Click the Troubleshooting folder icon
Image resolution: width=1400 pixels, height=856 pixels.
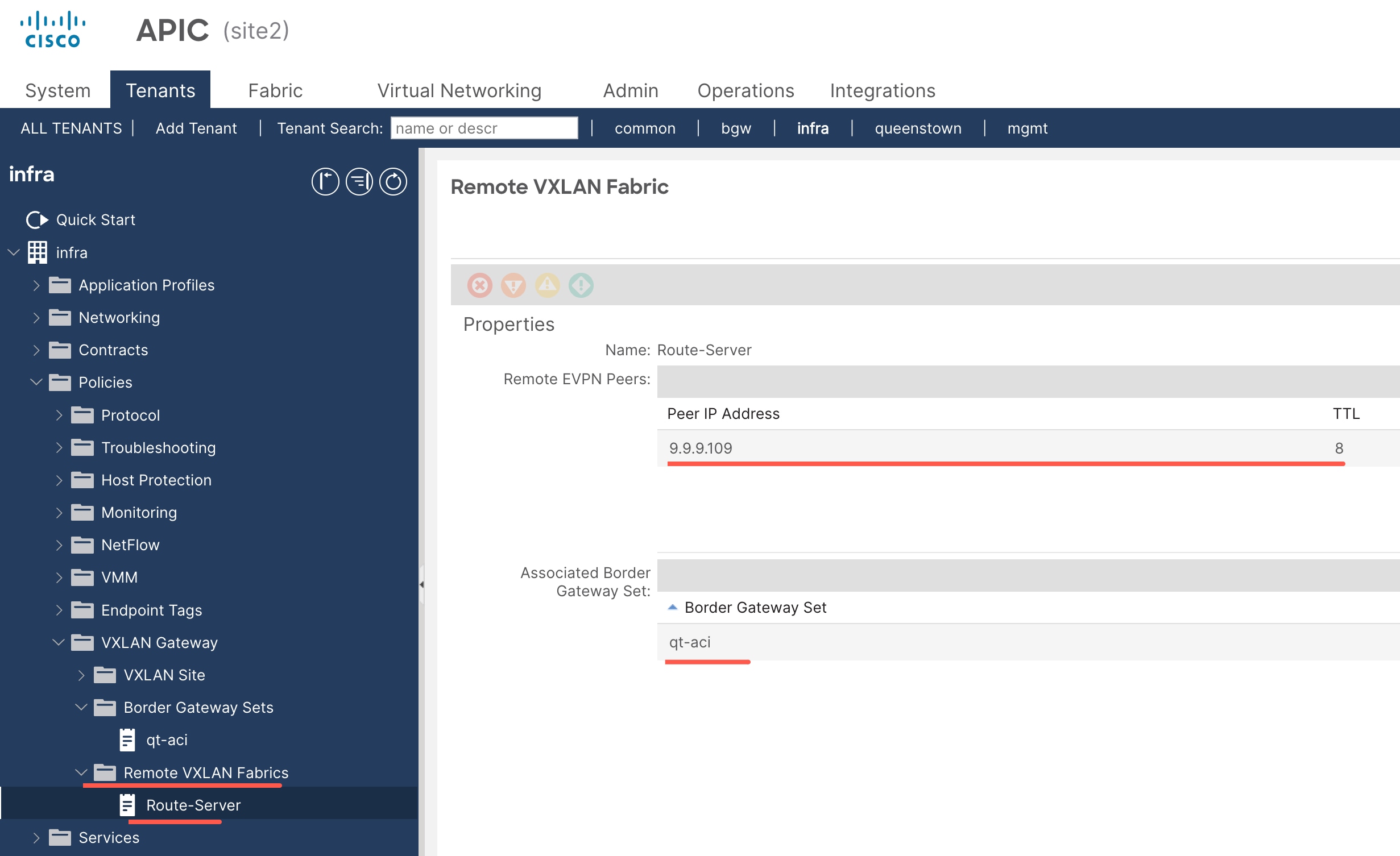[x=82, y=447]
